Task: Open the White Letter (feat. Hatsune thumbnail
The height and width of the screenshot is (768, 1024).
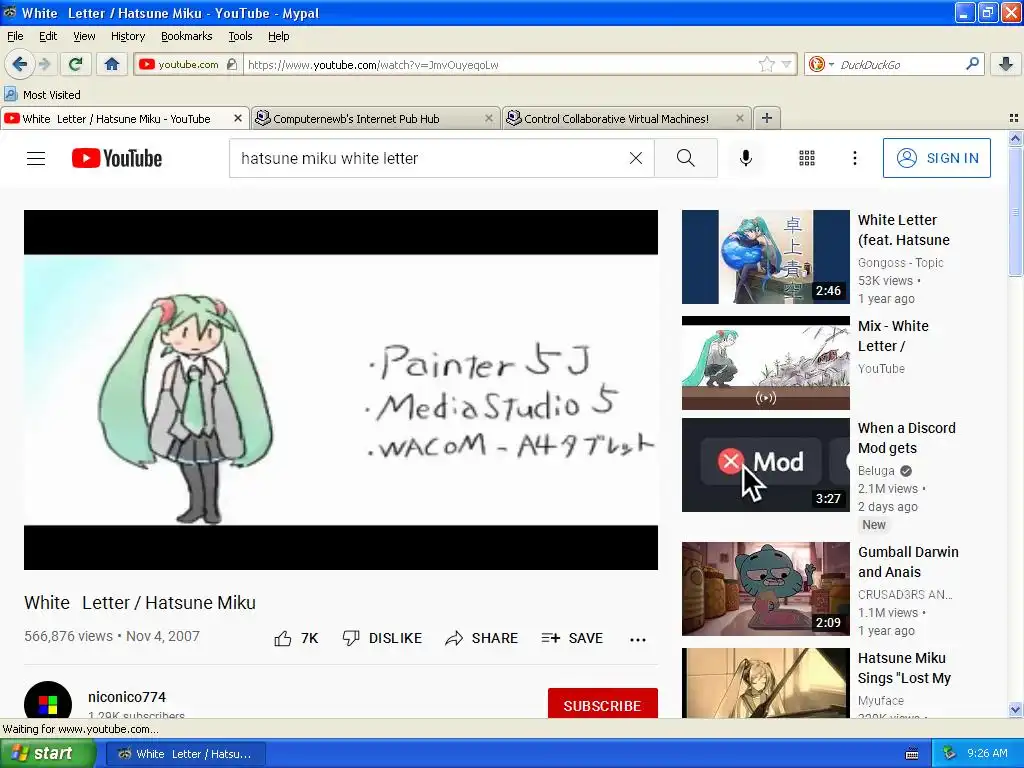Action: click(x=766, y=257)
